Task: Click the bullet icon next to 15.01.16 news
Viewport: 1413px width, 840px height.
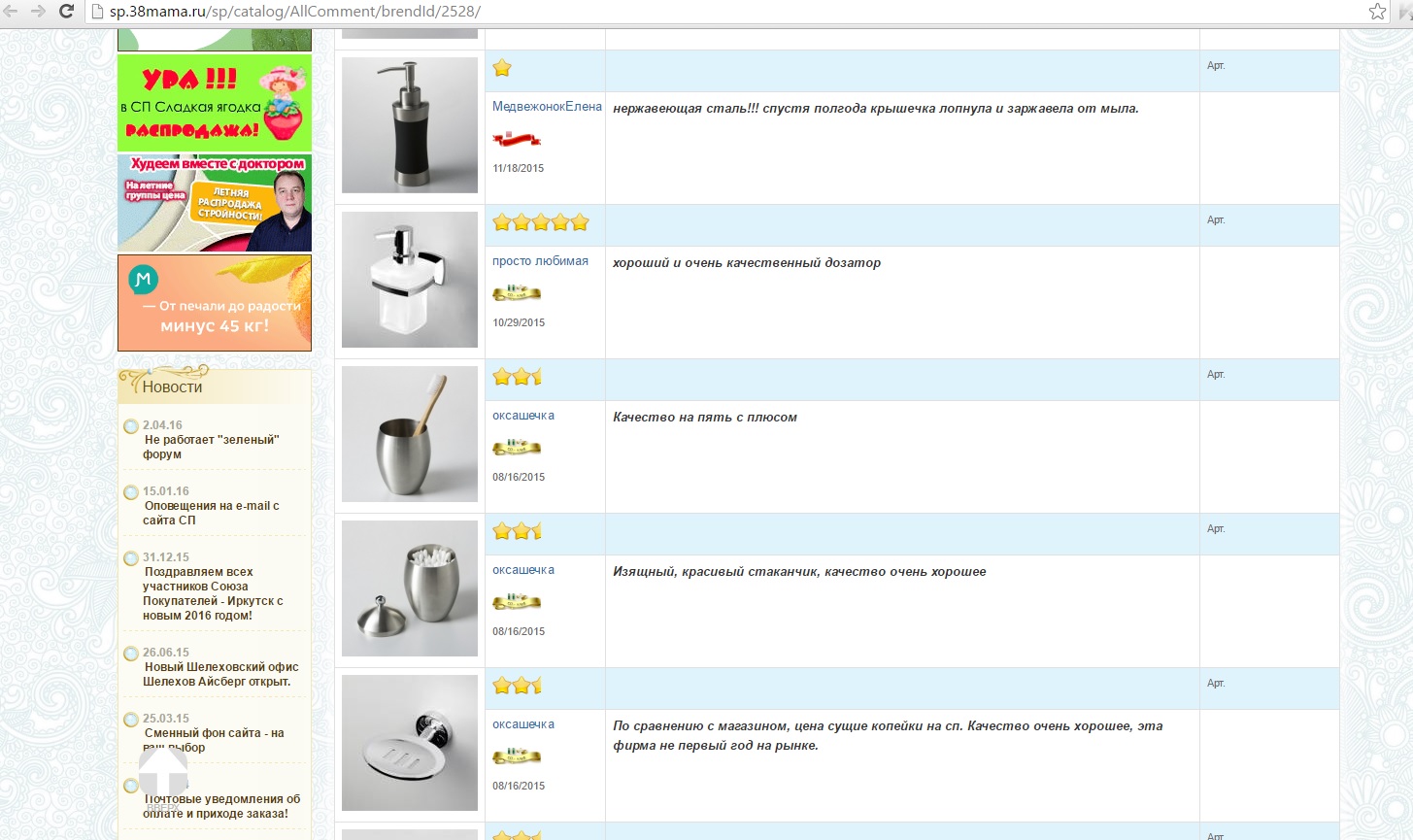Action: (131, 492)
